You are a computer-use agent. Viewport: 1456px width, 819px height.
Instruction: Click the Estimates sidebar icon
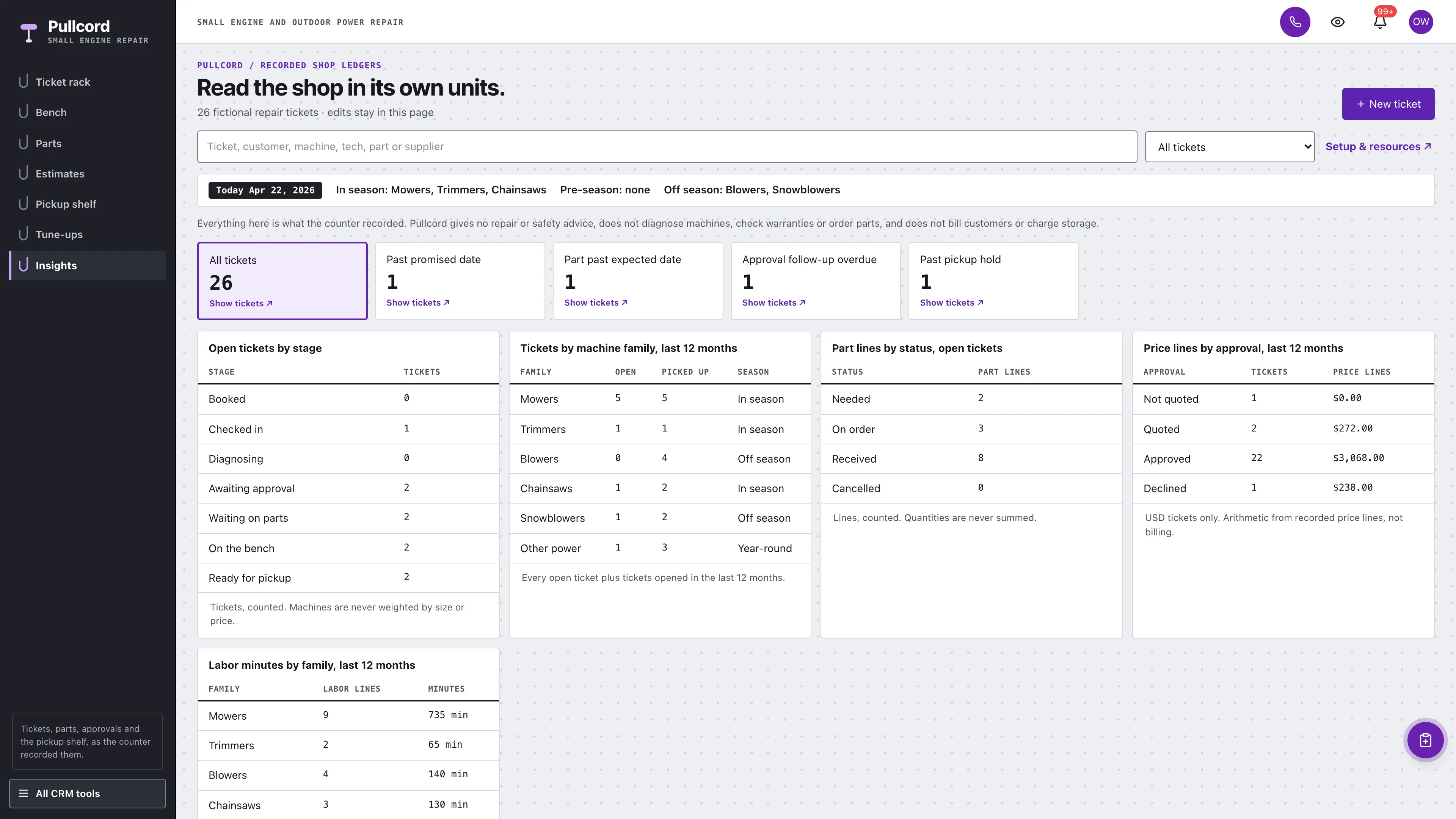23,174
